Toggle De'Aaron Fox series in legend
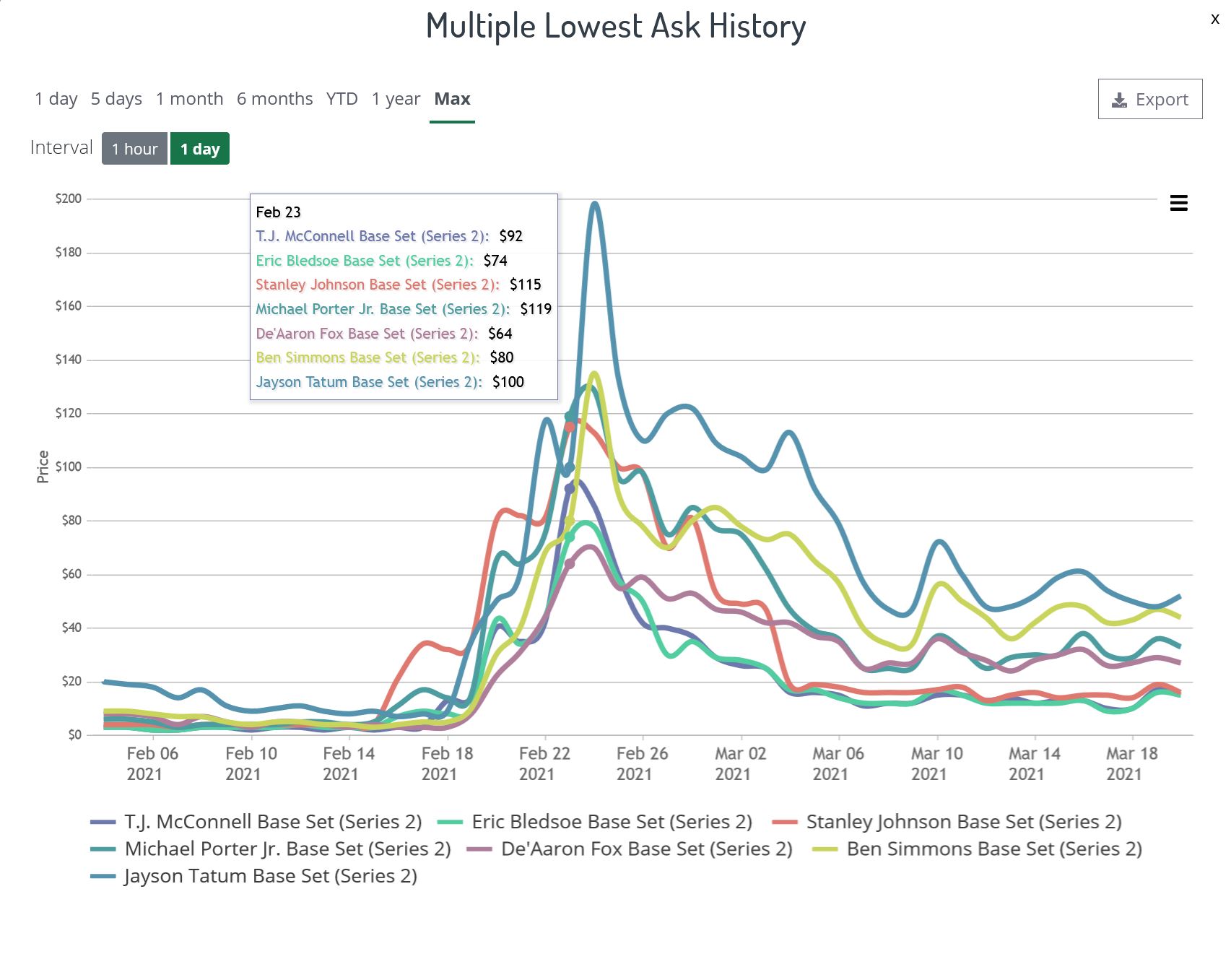The height and width of the screenshot is (980, 1231). click(x=630, y=849)
